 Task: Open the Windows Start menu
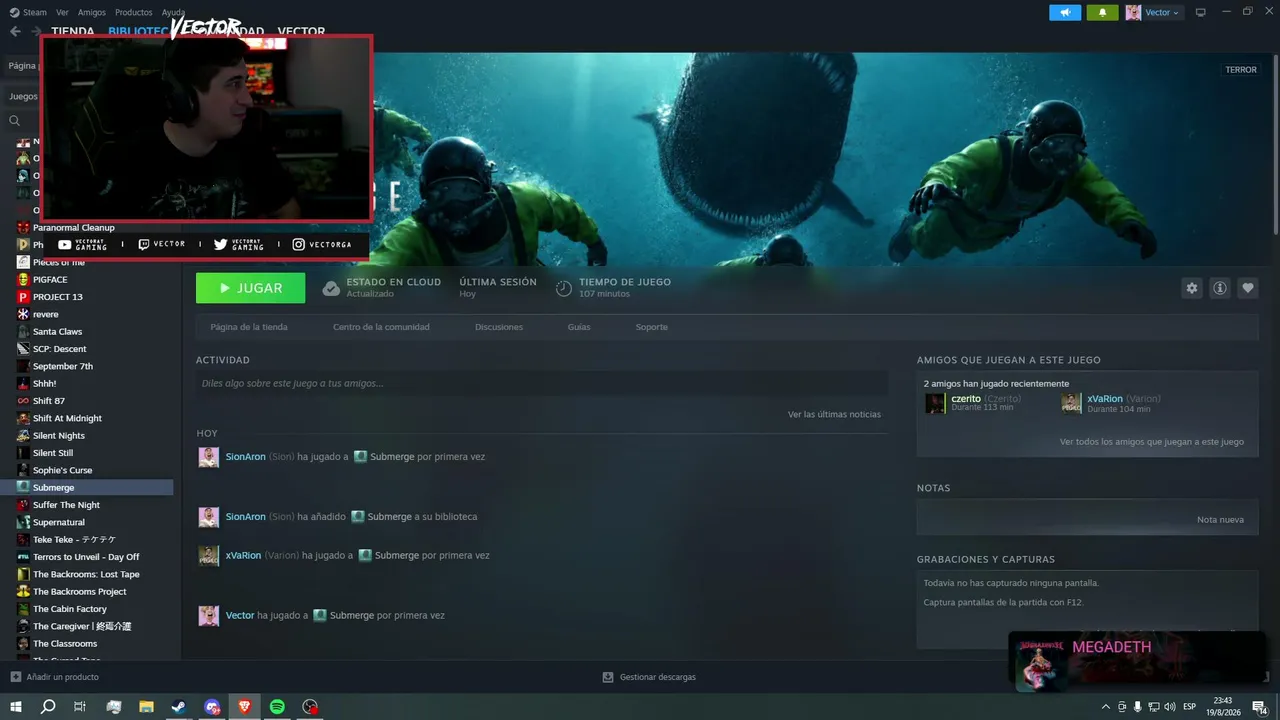(15, 706)
